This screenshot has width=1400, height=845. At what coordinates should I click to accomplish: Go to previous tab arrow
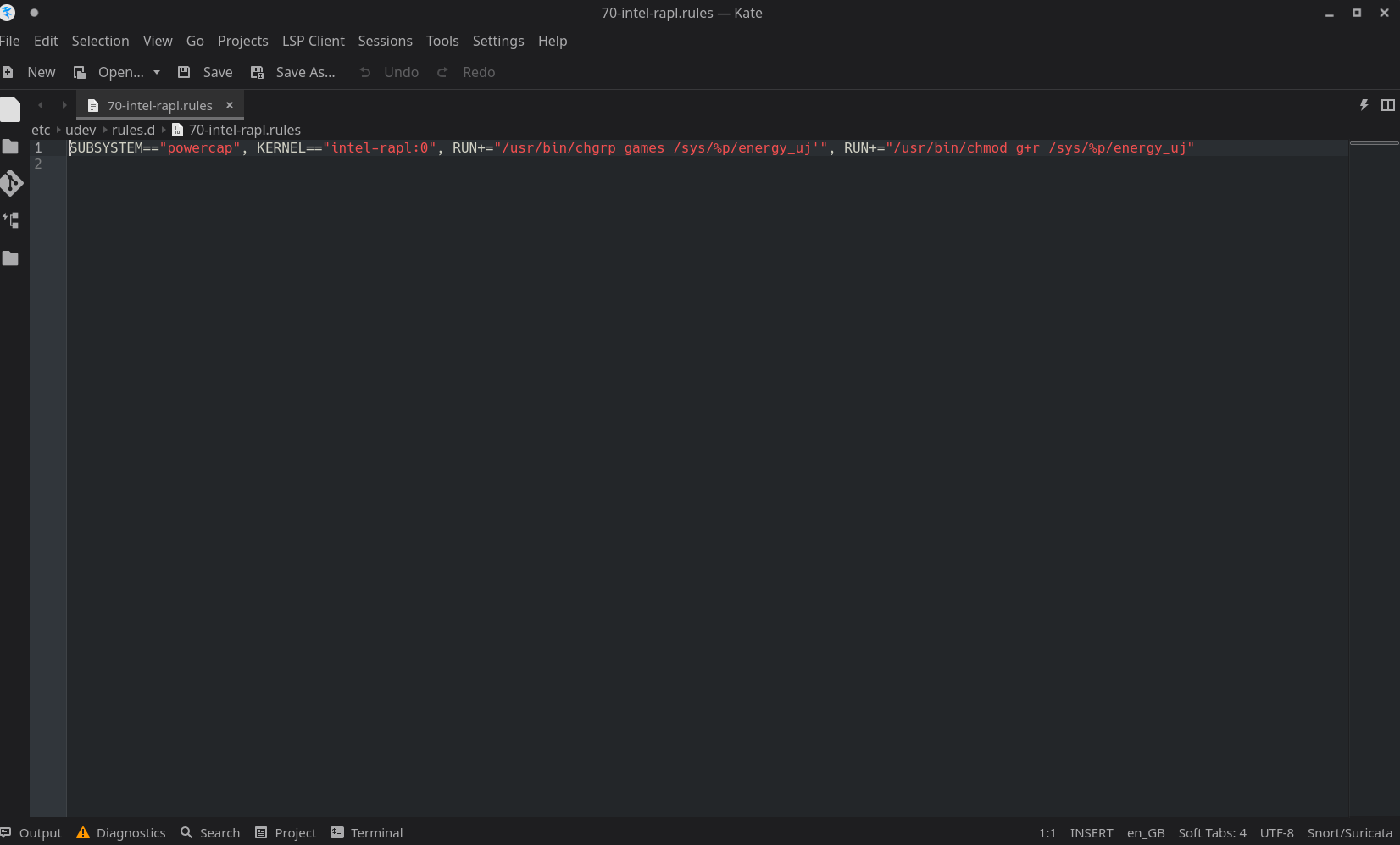[40, 105]
